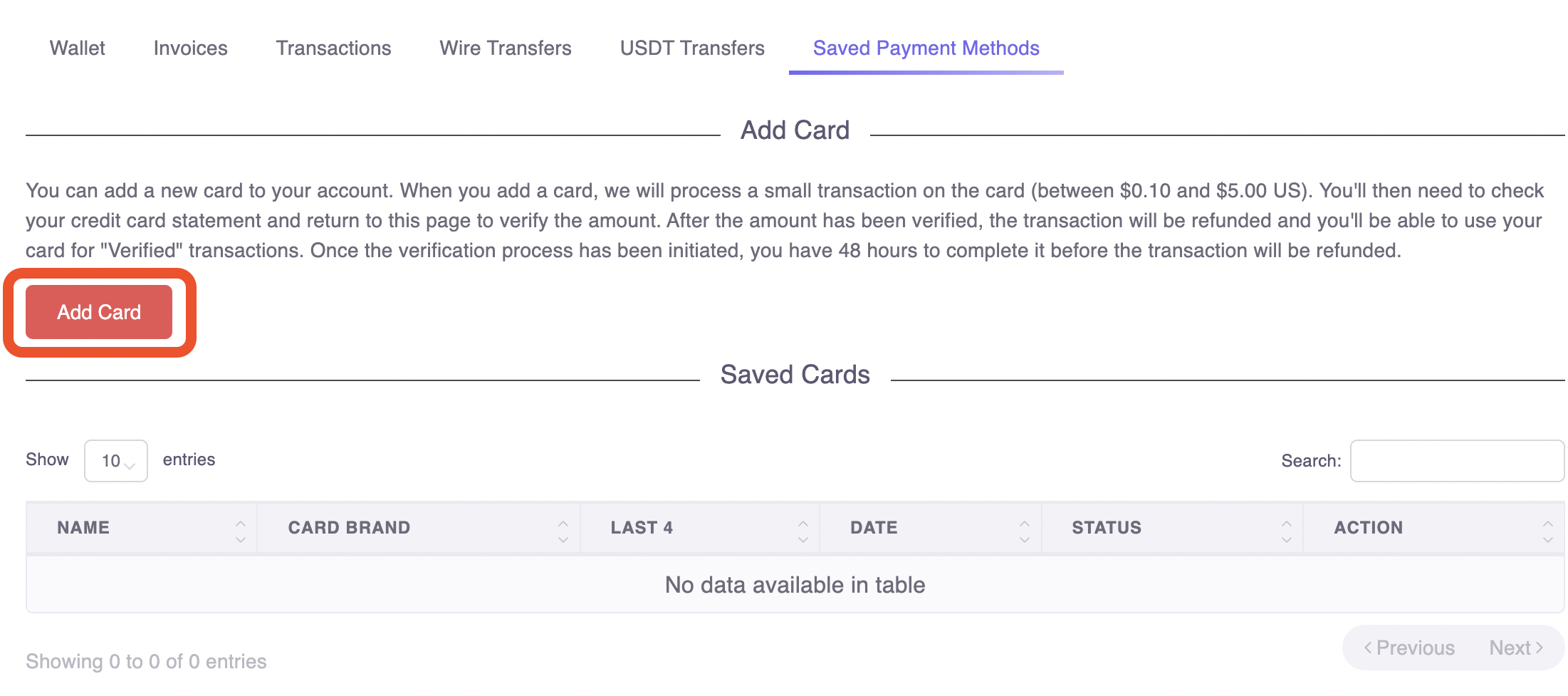Switch to the Invoices tab

point(190,48)
